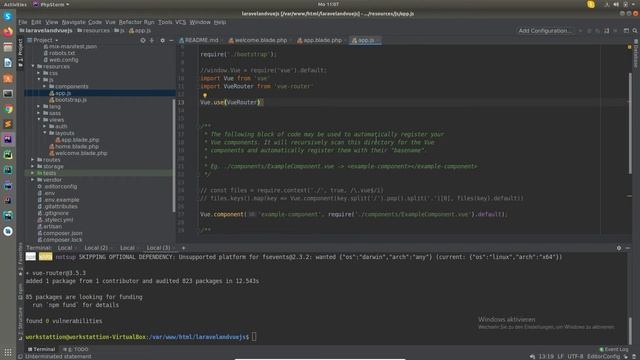Screen dimensions: 640x360
Task: Toggle the Project tool window side tab
Action: pos(20,53)
